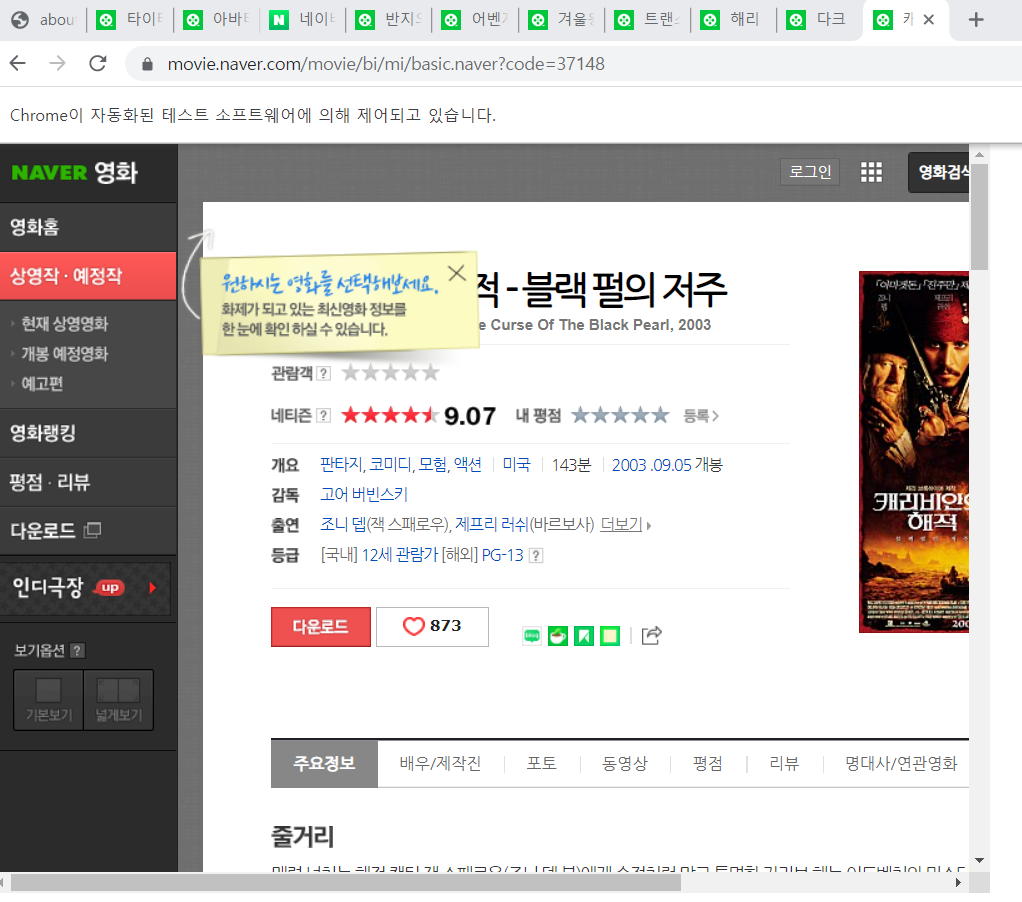Open 예고편 submenu
The height and width of the screenshot is (902, 1022).
[42, 384]
